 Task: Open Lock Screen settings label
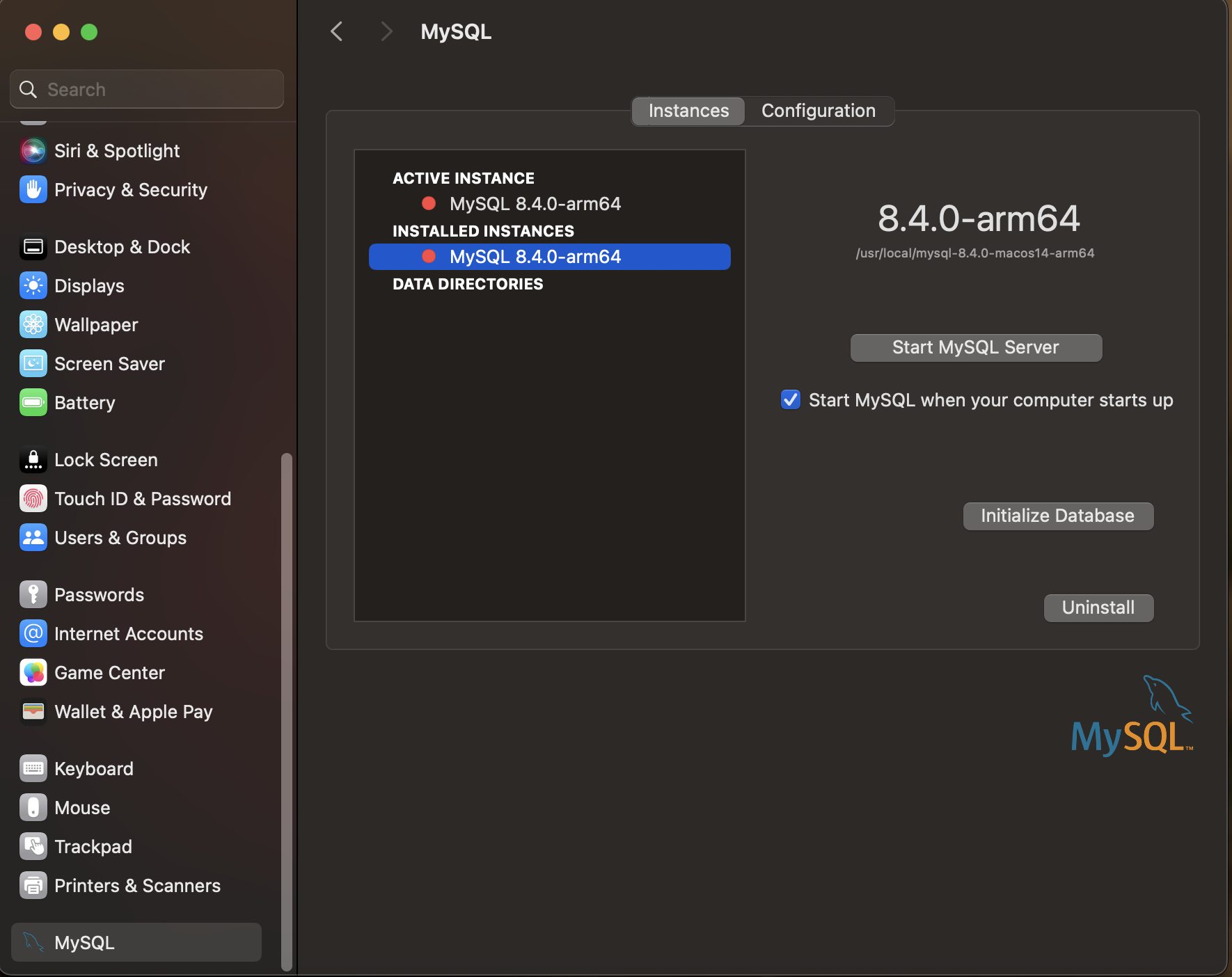tap(106, 460)
